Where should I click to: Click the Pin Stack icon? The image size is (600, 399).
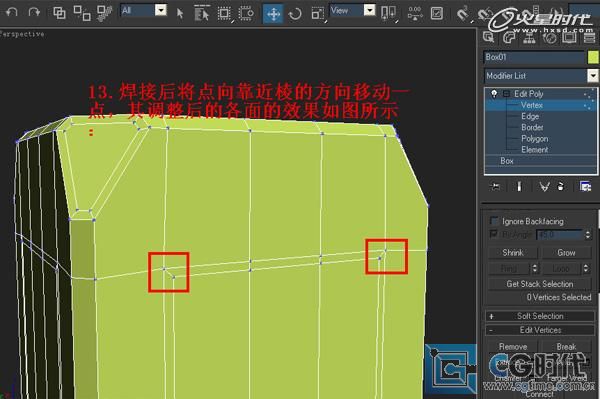(495, 187)
